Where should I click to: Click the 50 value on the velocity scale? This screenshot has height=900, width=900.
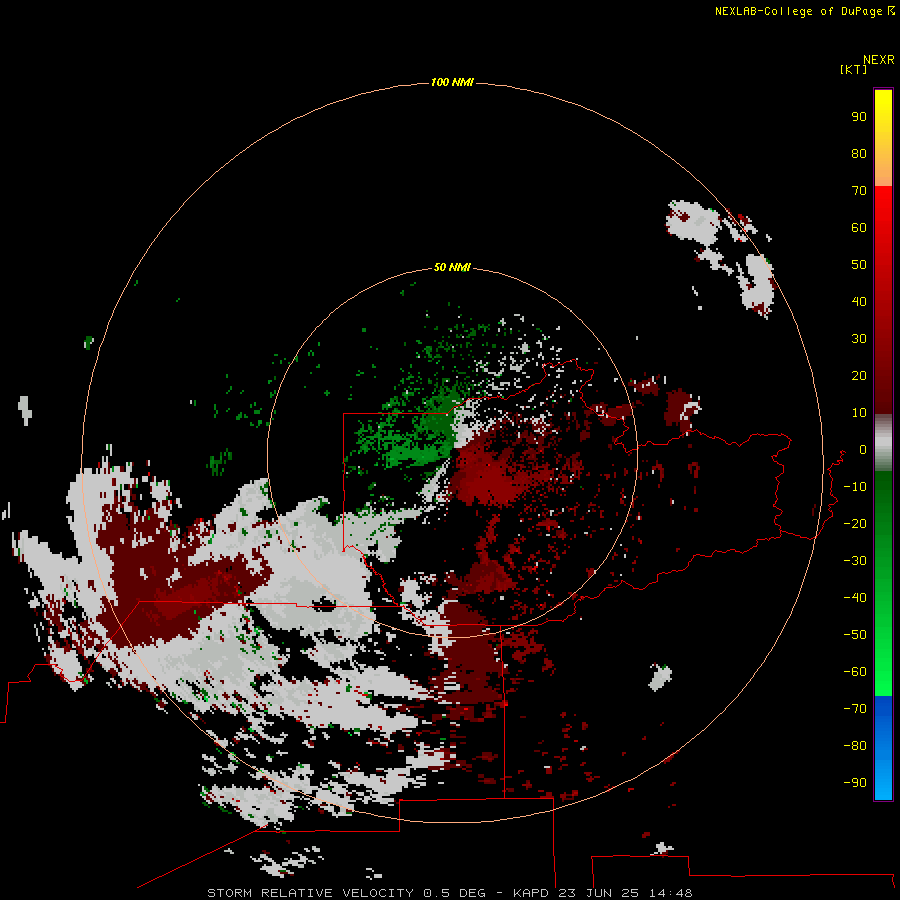pos(859,265)
